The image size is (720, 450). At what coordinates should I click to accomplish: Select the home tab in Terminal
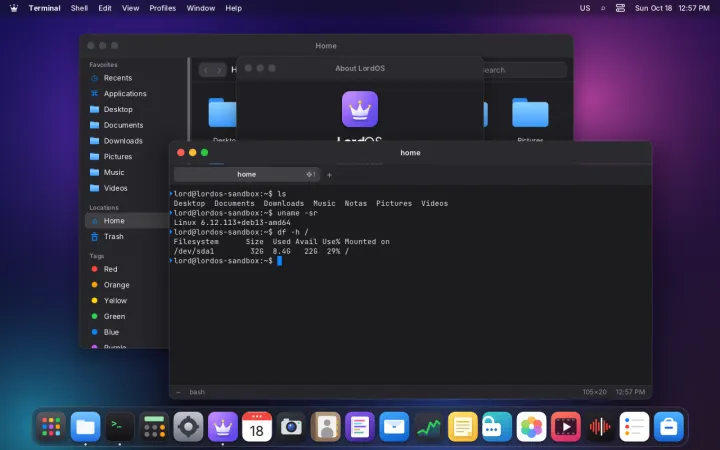tap(247, 174)
